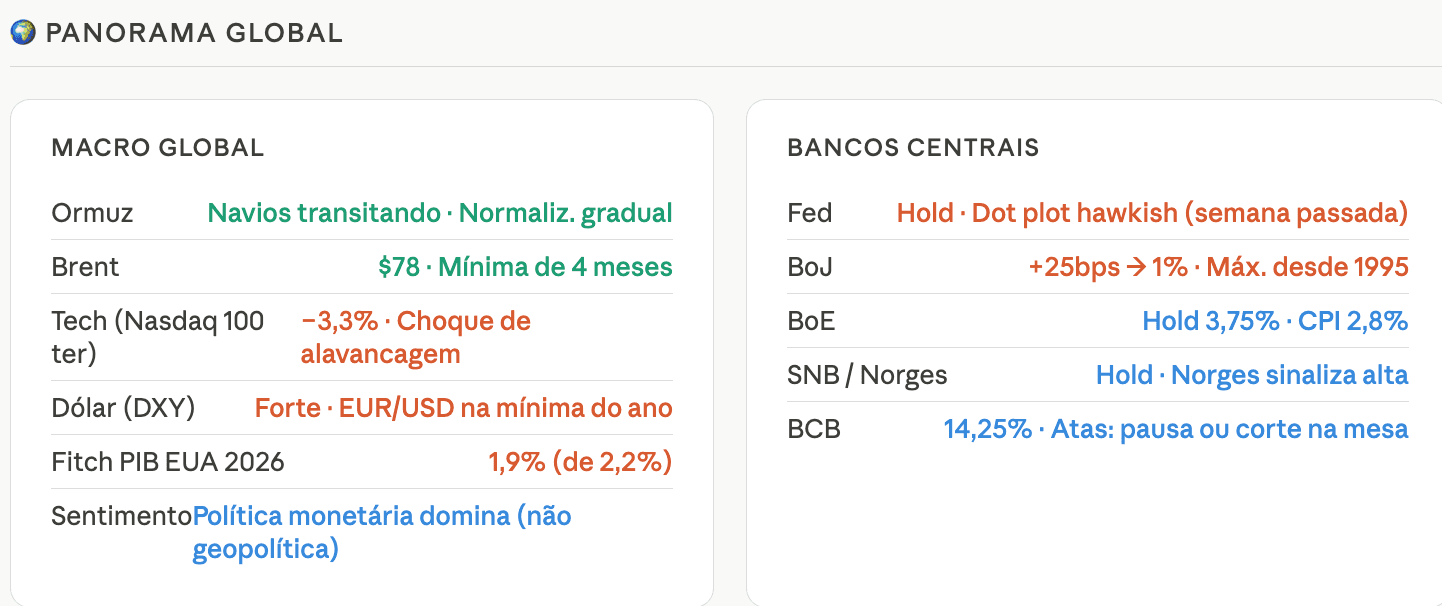Select the Ormuz row label
Screen dimensions: 1442x606
[92, 213]
